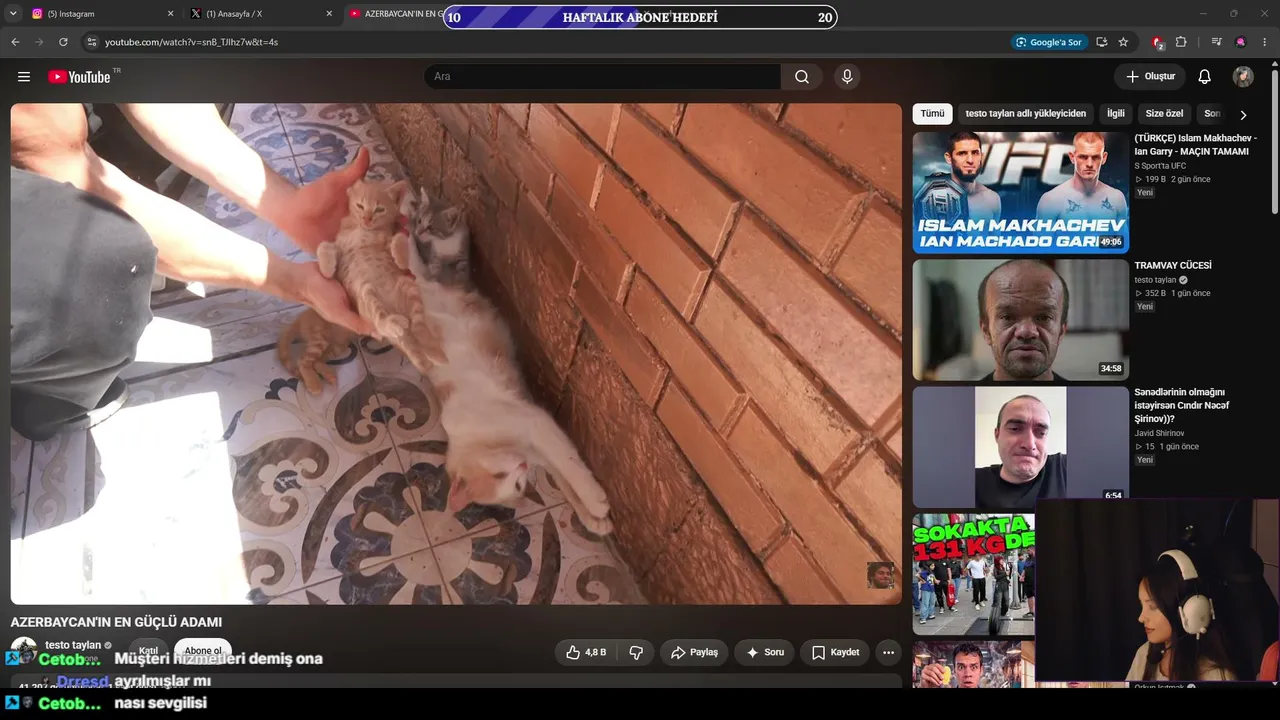Click the search magnifier button
The image size is (1280, 720).
[802, 77]
